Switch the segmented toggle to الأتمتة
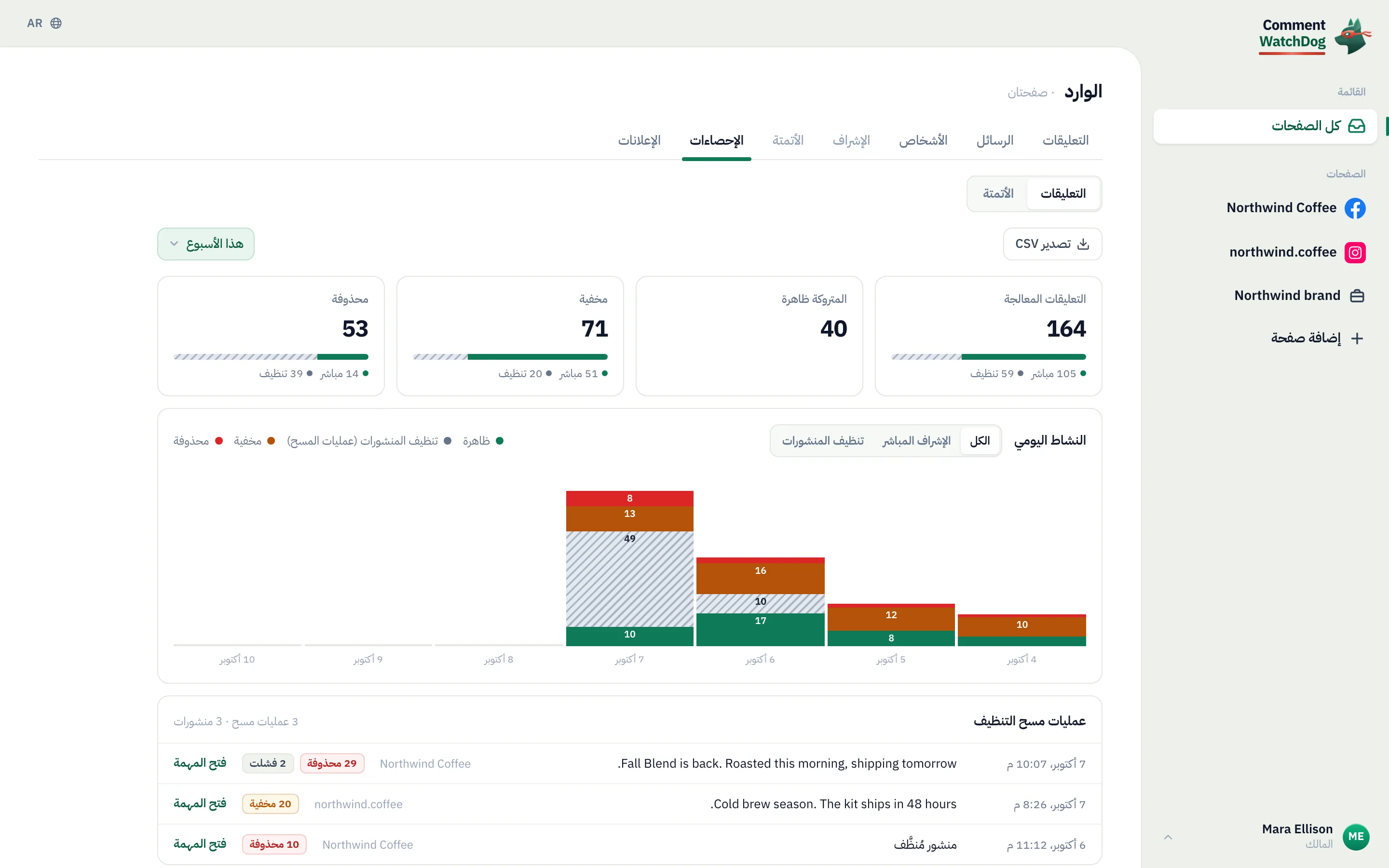Viewport: 1389px width, 868px height. 998,193
